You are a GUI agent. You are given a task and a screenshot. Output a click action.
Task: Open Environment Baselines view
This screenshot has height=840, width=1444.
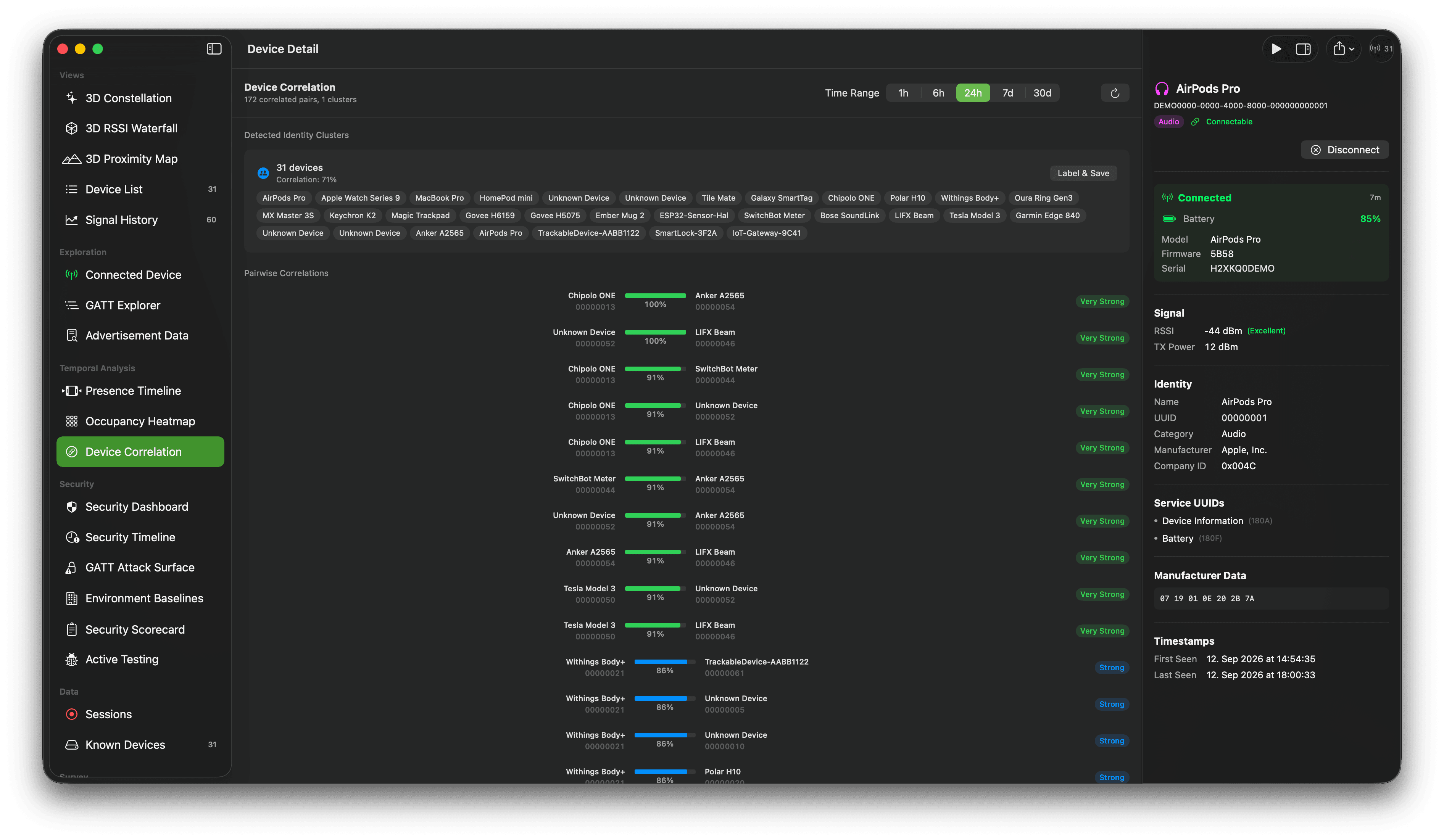(x=140, y=598)
